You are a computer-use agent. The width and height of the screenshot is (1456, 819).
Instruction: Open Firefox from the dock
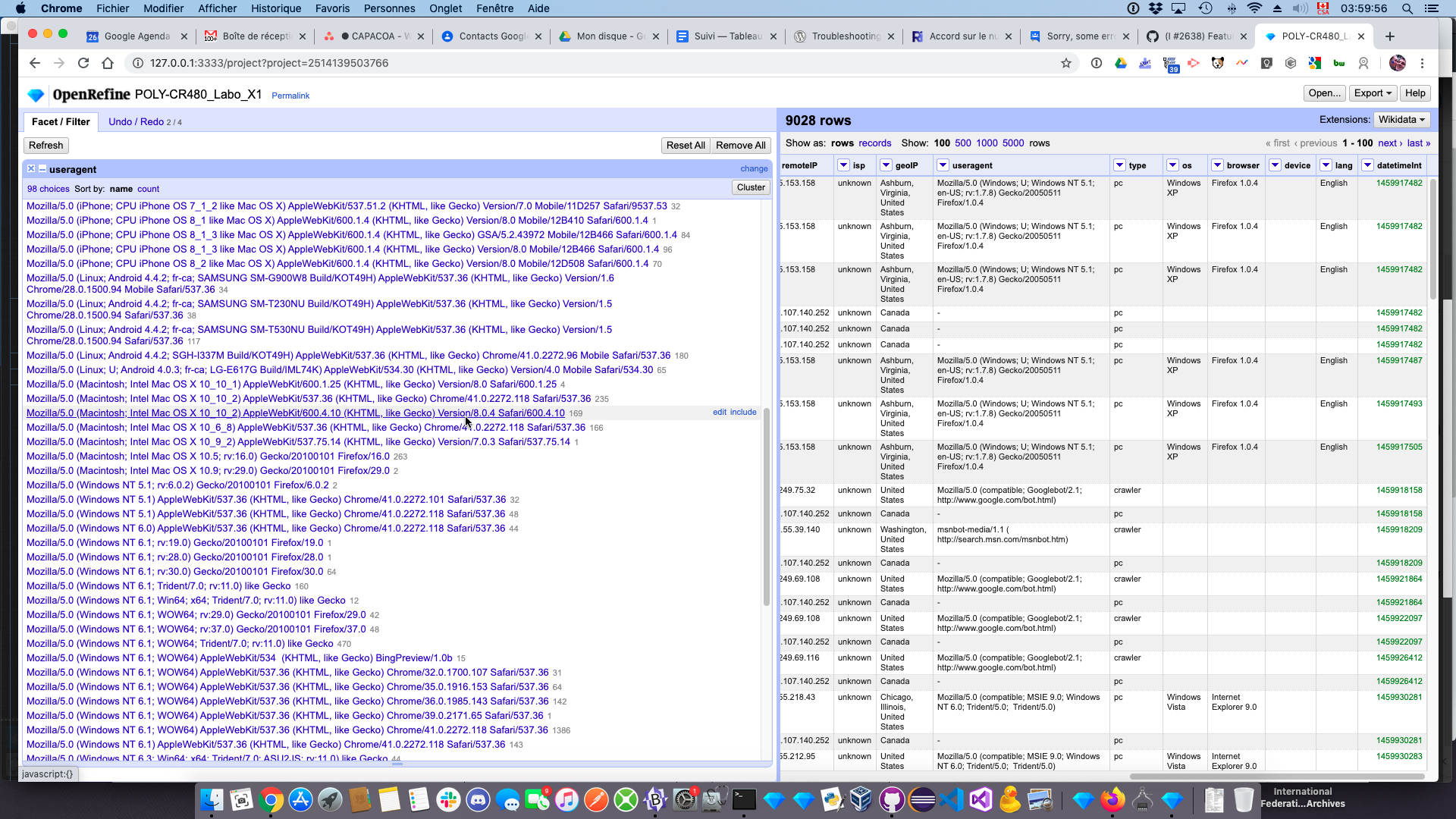1113,799
